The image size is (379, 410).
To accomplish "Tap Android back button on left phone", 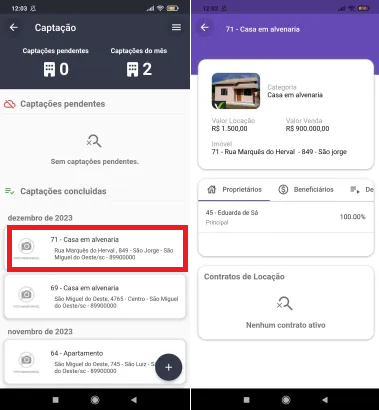I will point(134,400).
